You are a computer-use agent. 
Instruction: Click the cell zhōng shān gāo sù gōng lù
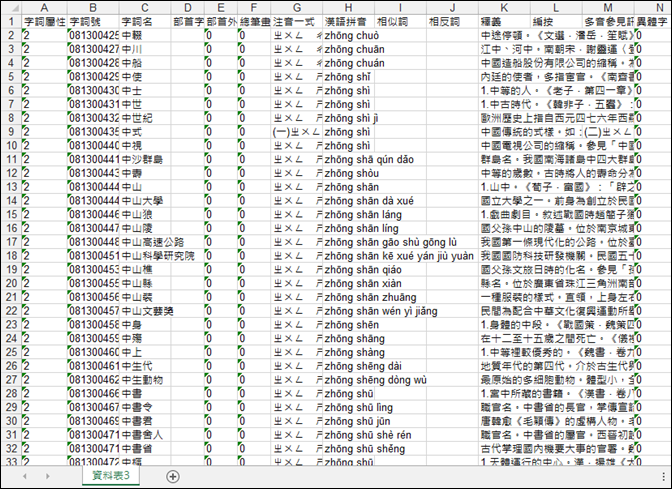[x=348, y=242]
